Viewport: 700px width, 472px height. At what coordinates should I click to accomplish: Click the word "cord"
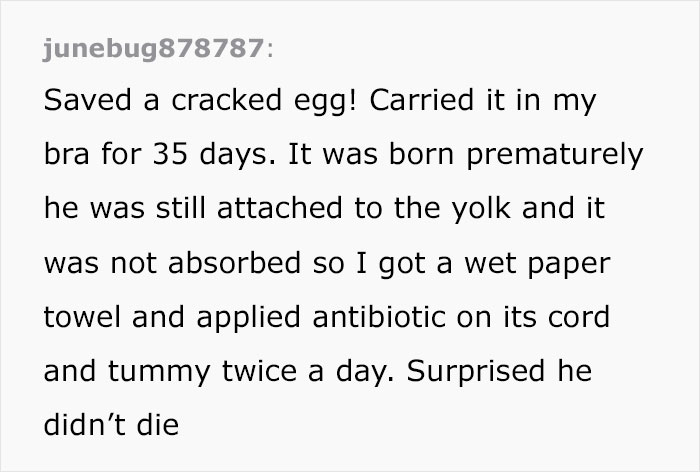point(579,318)
